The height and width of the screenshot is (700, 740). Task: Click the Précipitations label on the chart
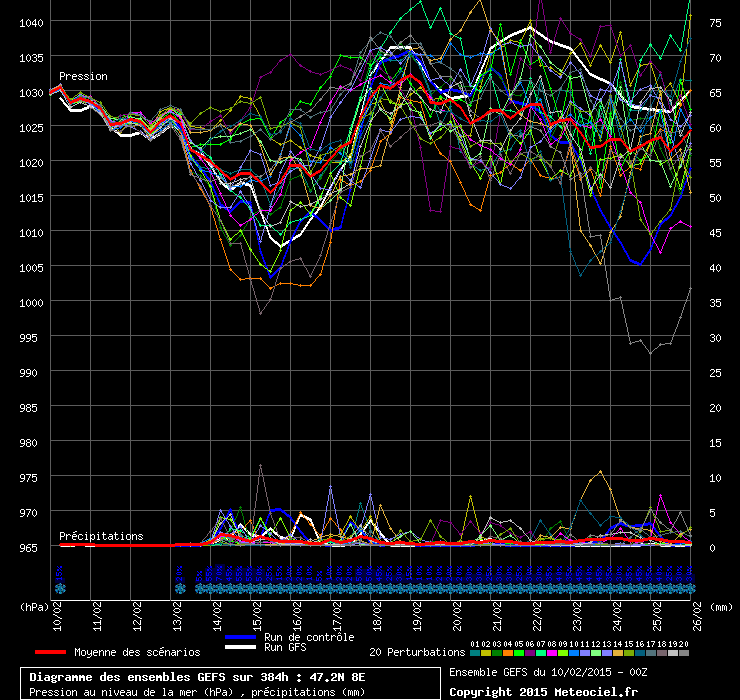tap(100, 537)
